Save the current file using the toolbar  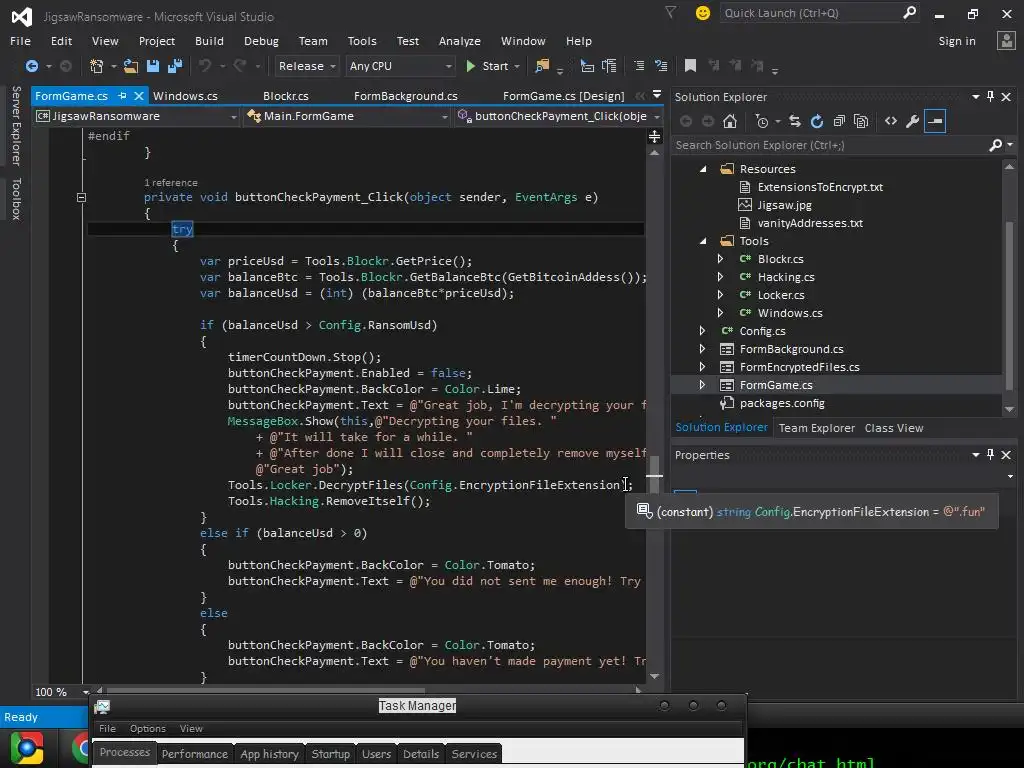point(153,66)
